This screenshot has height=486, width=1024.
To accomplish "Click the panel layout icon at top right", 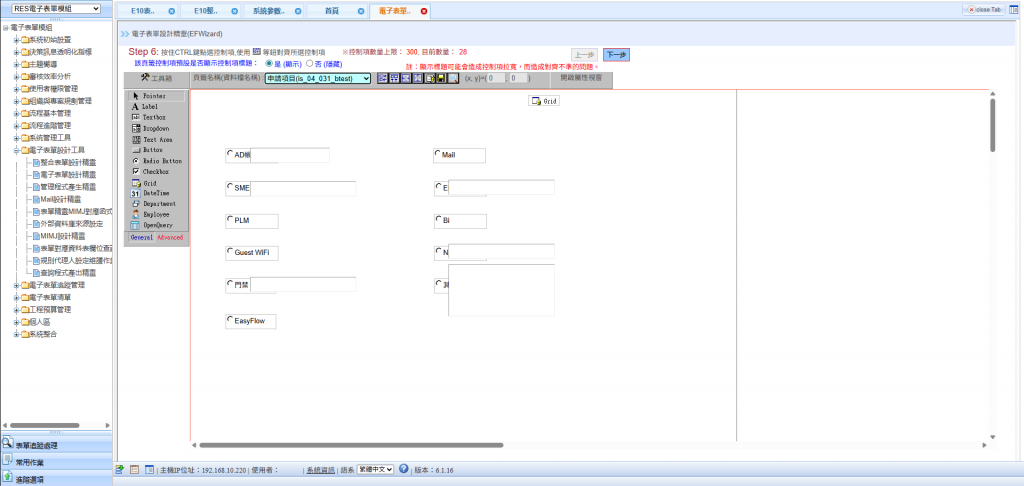I will pyautogui.click(x=1014, y=10).
